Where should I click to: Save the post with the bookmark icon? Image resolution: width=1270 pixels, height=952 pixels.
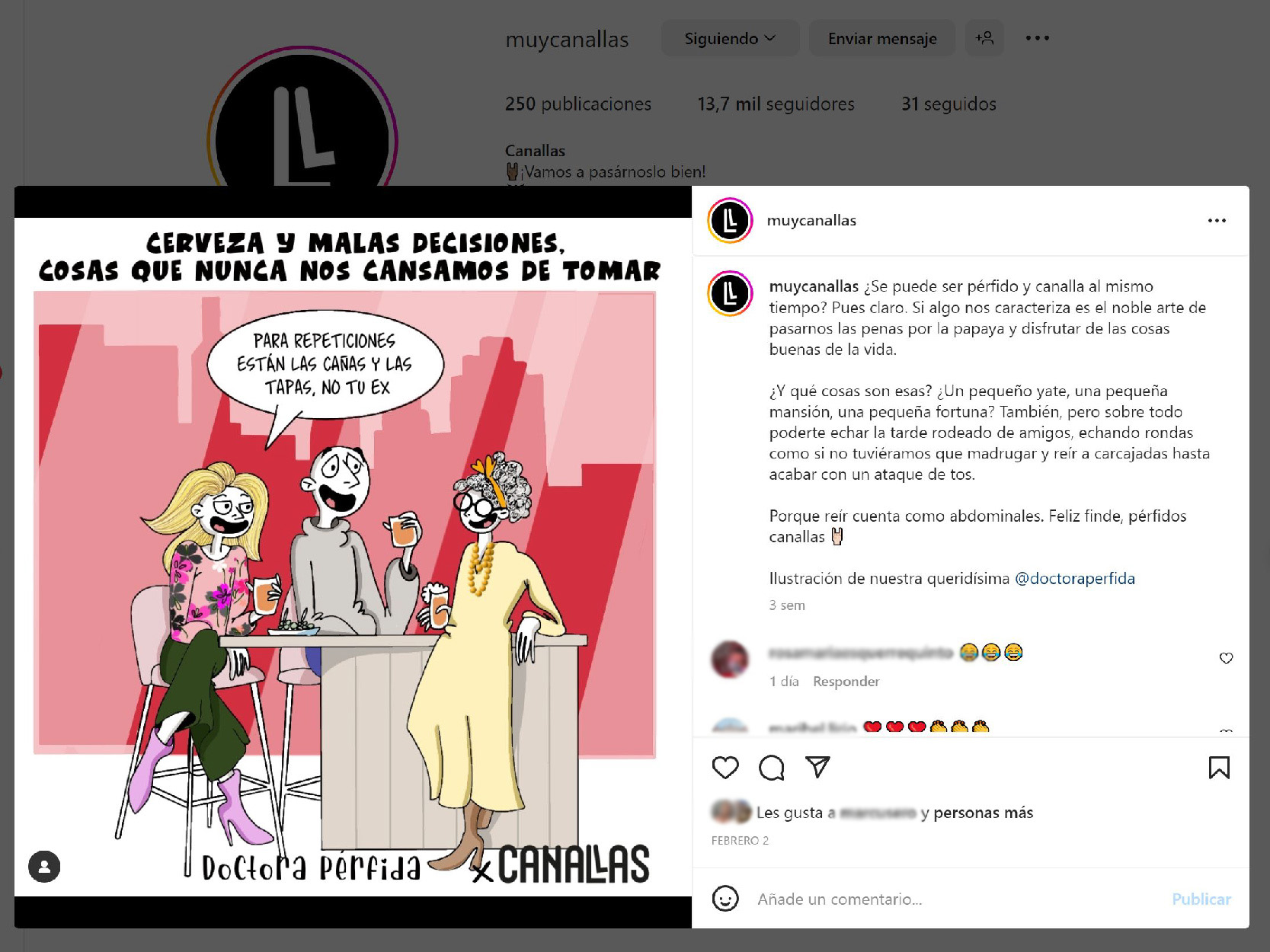[1219, 768]
